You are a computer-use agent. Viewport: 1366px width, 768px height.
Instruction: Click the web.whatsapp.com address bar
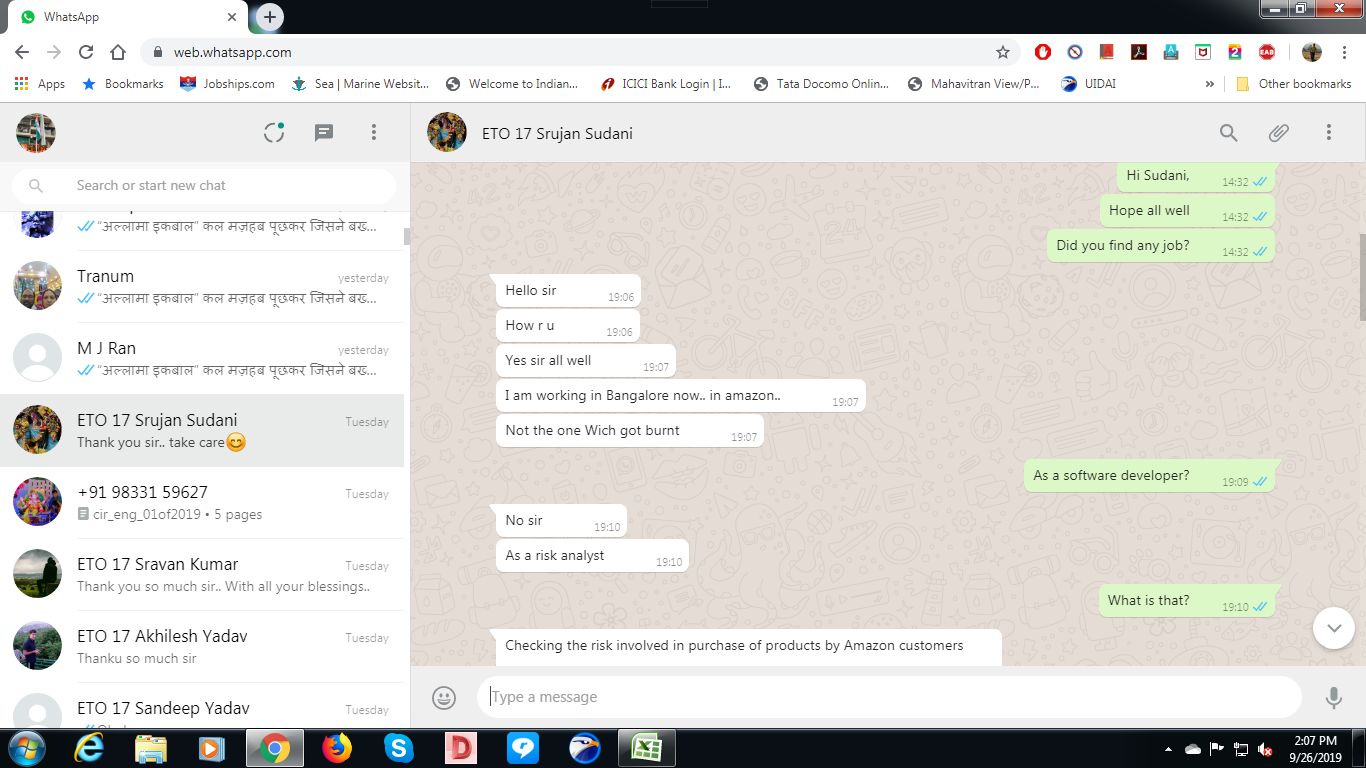pos(580,52)
